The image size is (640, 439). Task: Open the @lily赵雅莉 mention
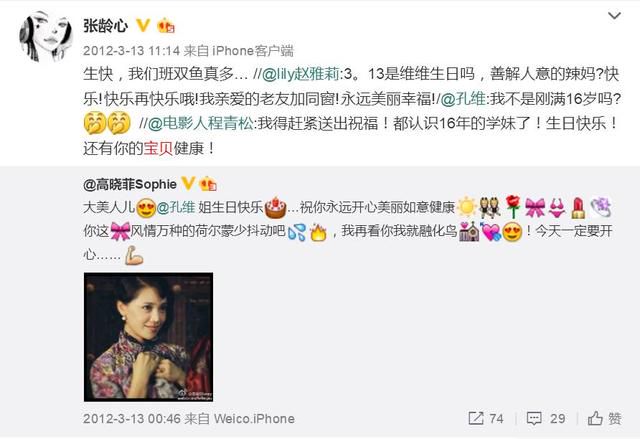[x=300, y=74]
